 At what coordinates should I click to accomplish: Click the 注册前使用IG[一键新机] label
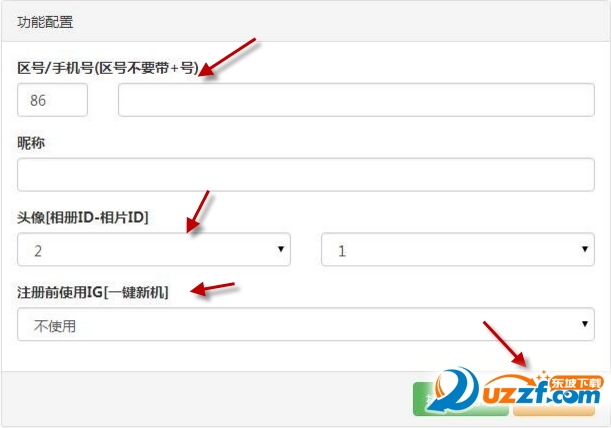click(x=93, y=292)
